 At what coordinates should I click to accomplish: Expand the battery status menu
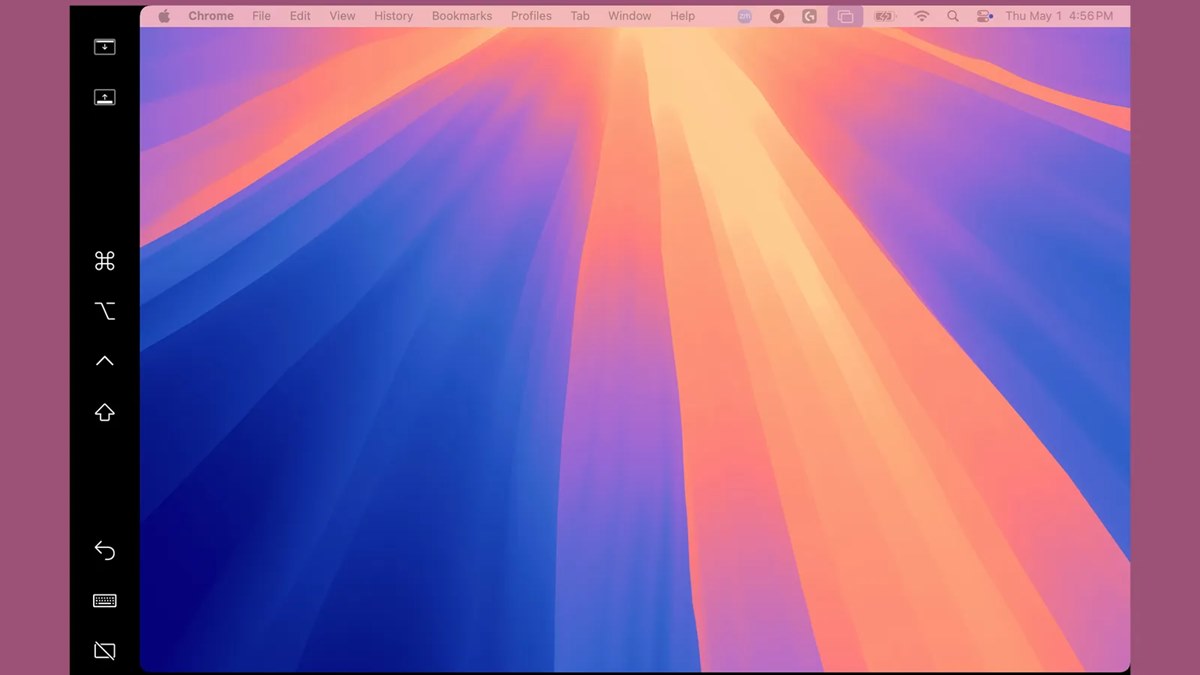885,16
